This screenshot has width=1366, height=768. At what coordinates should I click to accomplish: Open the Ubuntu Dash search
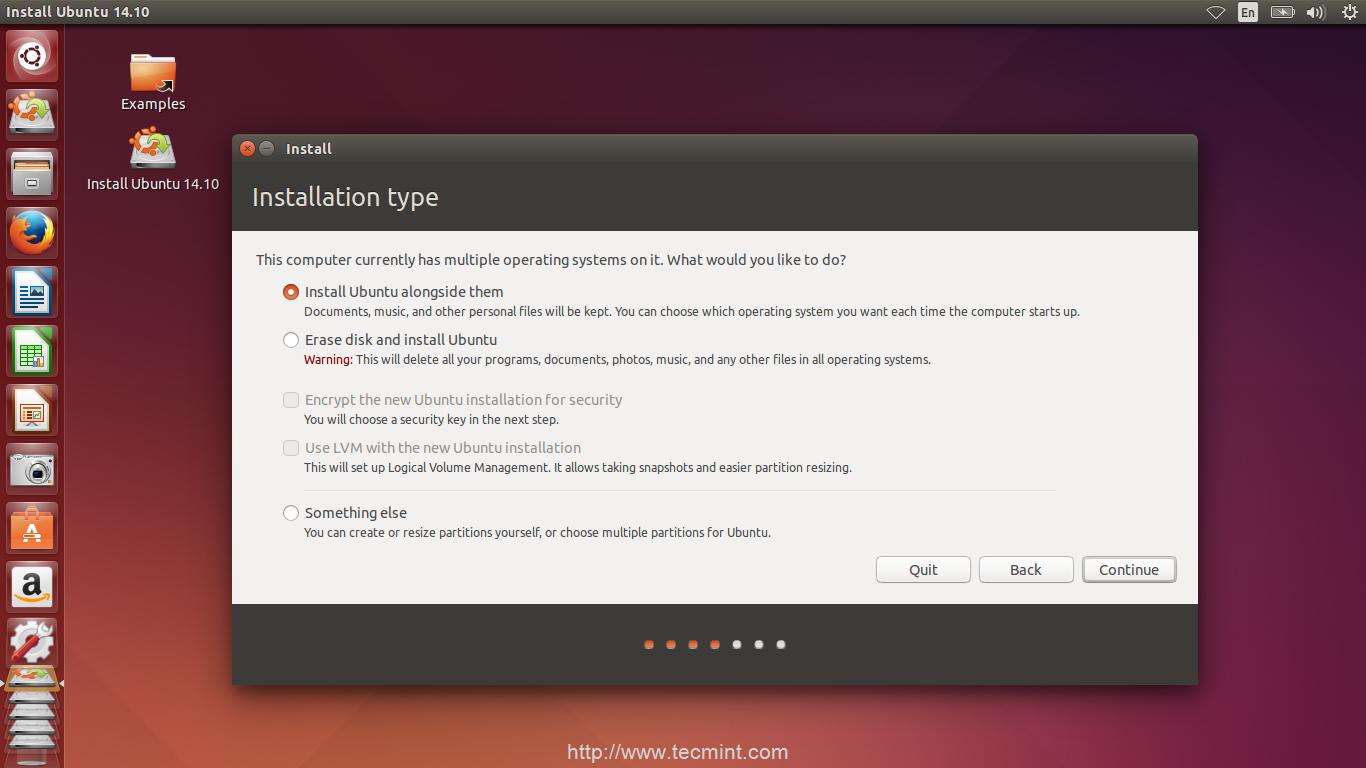click(32, 56)
